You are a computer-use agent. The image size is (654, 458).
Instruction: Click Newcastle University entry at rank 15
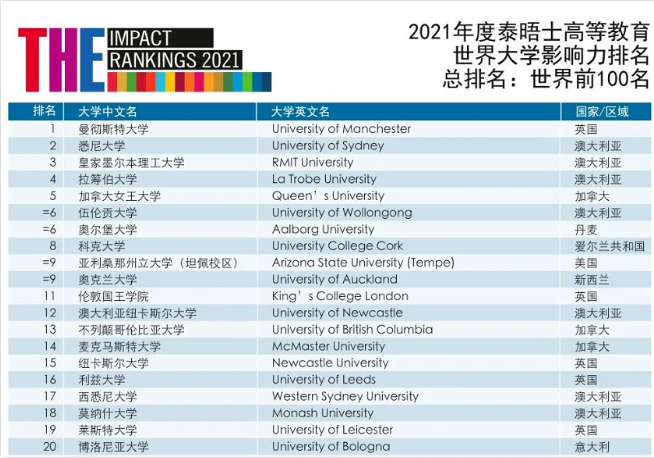330,362
